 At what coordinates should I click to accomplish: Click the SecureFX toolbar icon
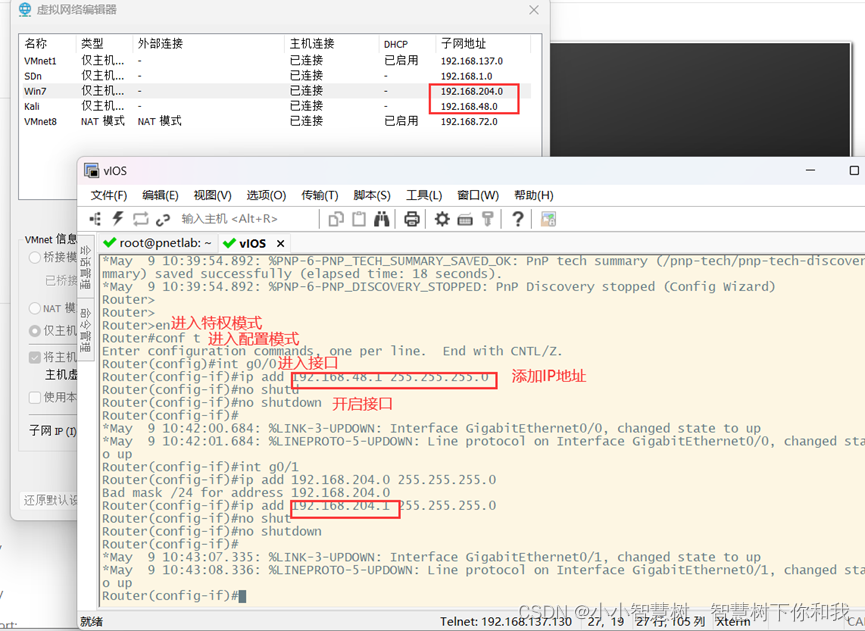(548, 219)
